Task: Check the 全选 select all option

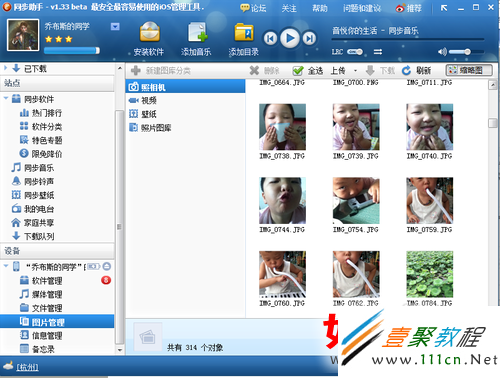Action: pyautogui.click(x=308, y=71)
